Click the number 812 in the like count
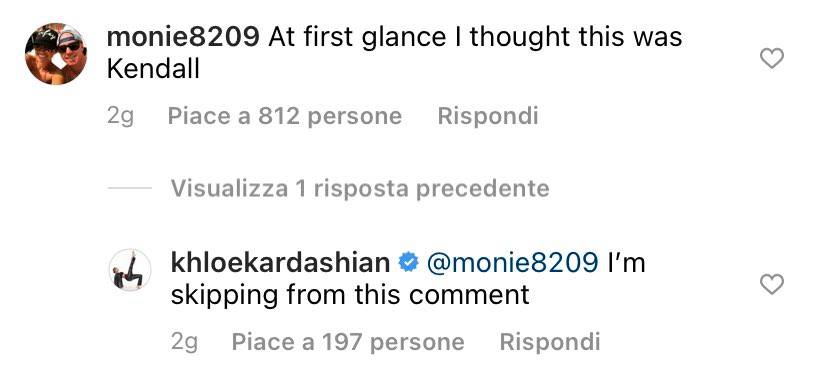This screenshot has width=828, height=388. tap(277, 116)
